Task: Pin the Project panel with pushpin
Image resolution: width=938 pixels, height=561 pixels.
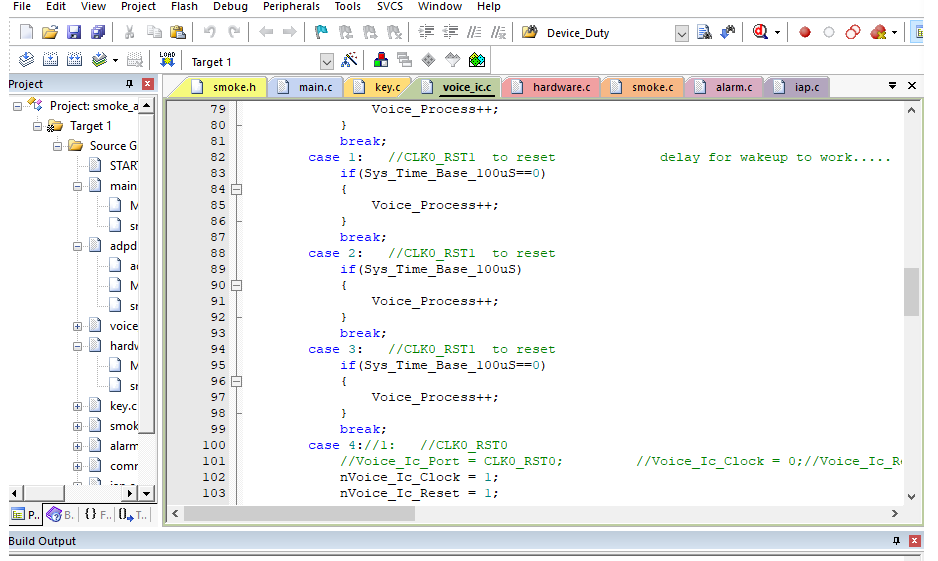Action: [129, 84]
